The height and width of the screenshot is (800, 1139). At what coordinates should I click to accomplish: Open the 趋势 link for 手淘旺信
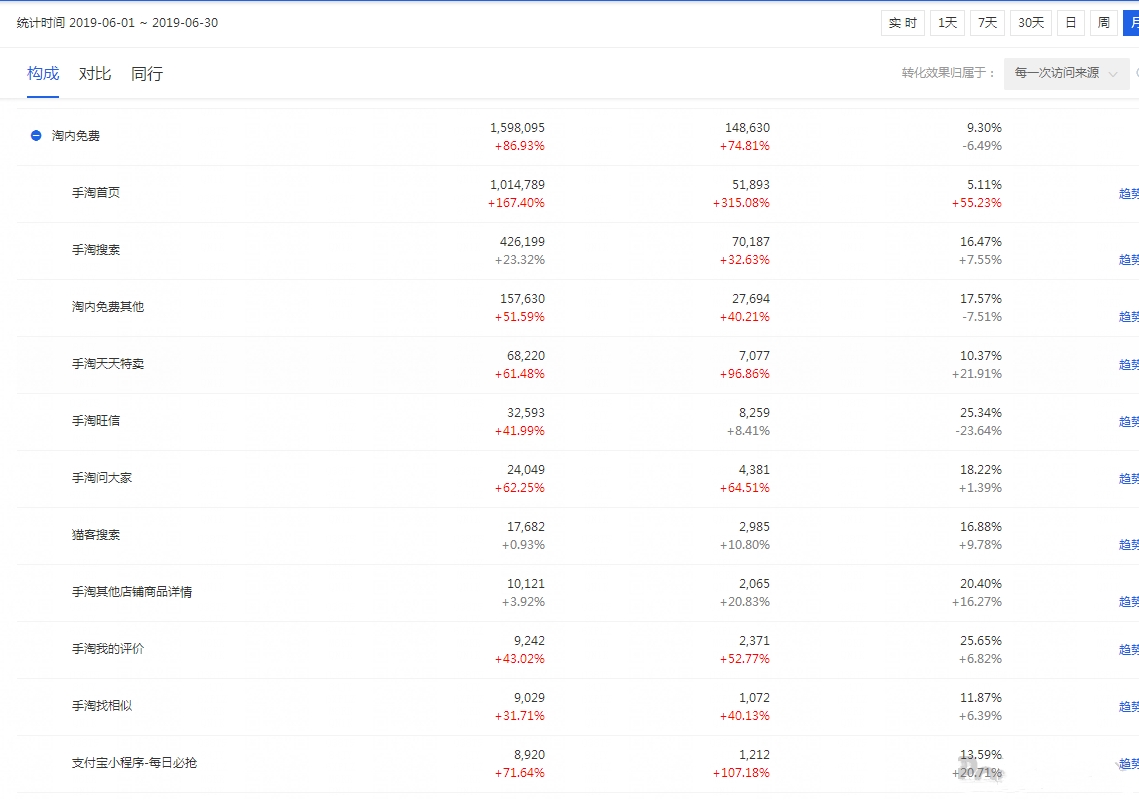coord(1128,422)
